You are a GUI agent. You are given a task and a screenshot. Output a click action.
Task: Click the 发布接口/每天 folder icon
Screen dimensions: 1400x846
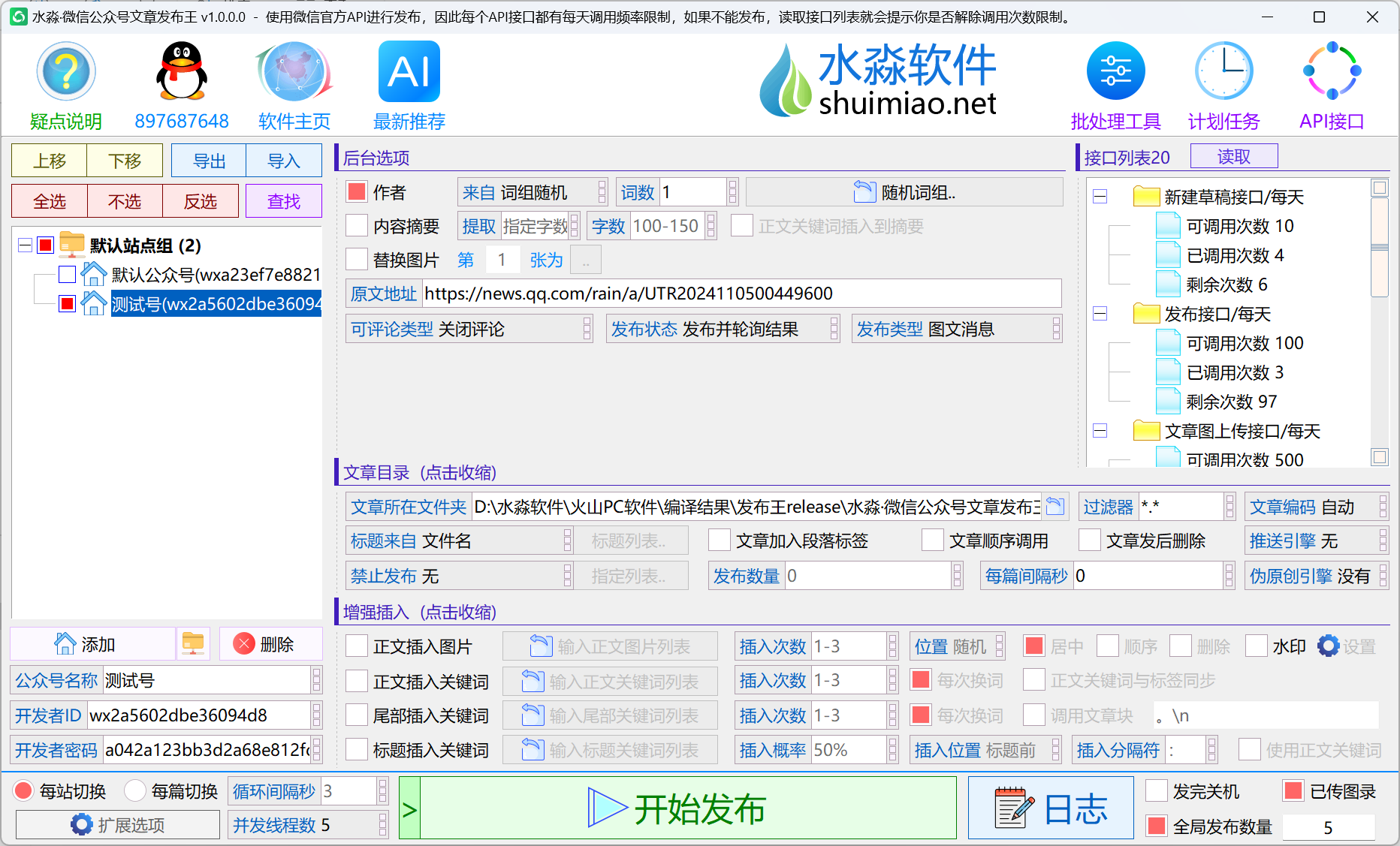[x=1146, y=314]
